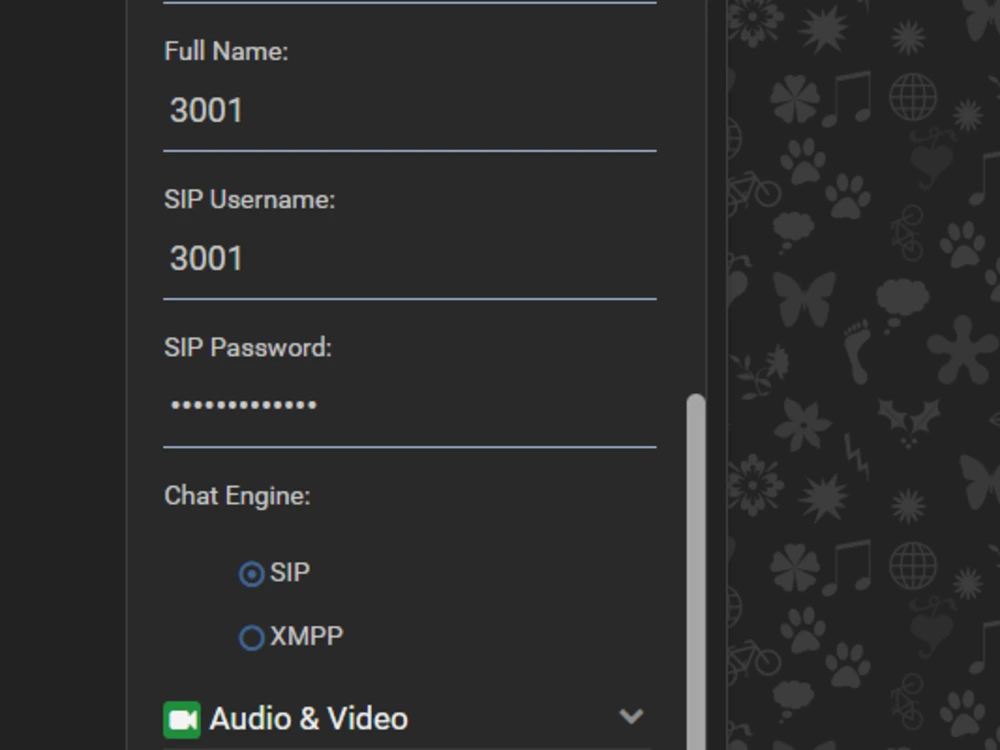Viewport: 1000px width, 750px height.
Task: Click the SIP Username input field
Action: [409, 258]
